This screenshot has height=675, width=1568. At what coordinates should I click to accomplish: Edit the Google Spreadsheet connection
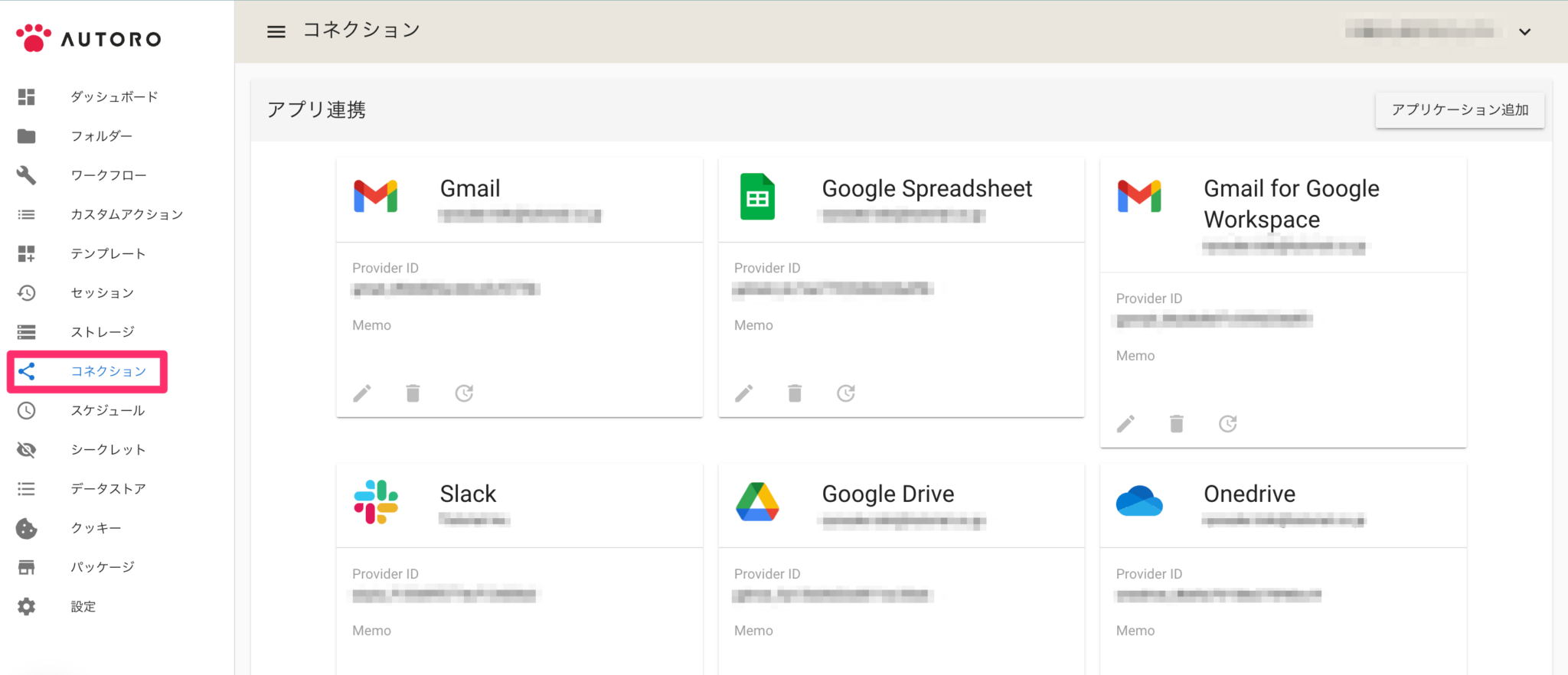point(744,393)
